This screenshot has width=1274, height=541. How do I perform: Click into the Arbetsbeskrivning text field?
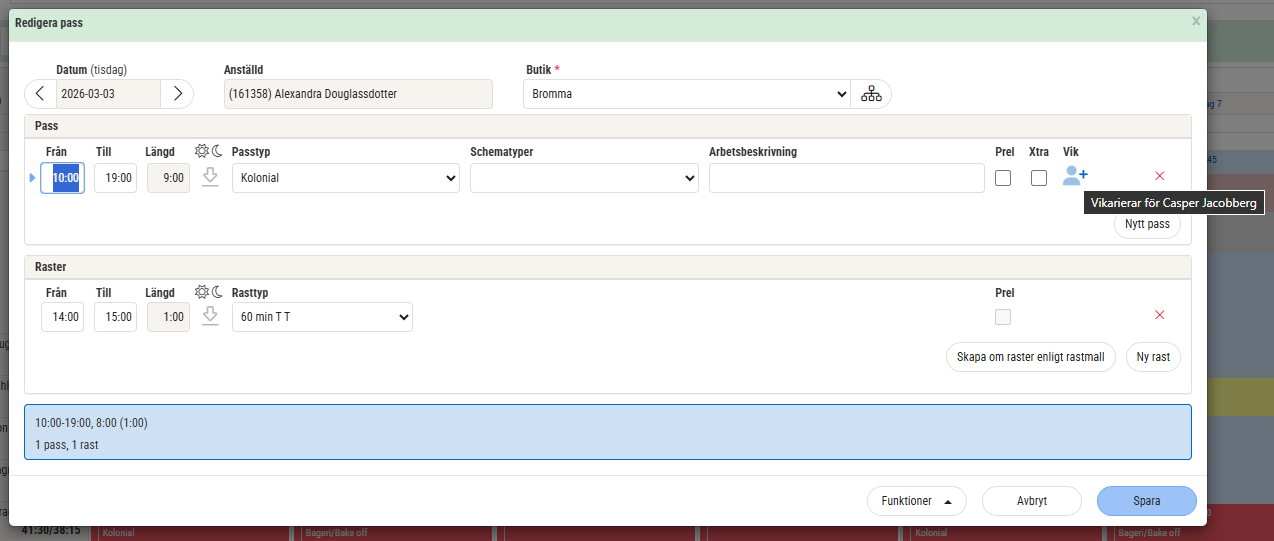(846, 178)
